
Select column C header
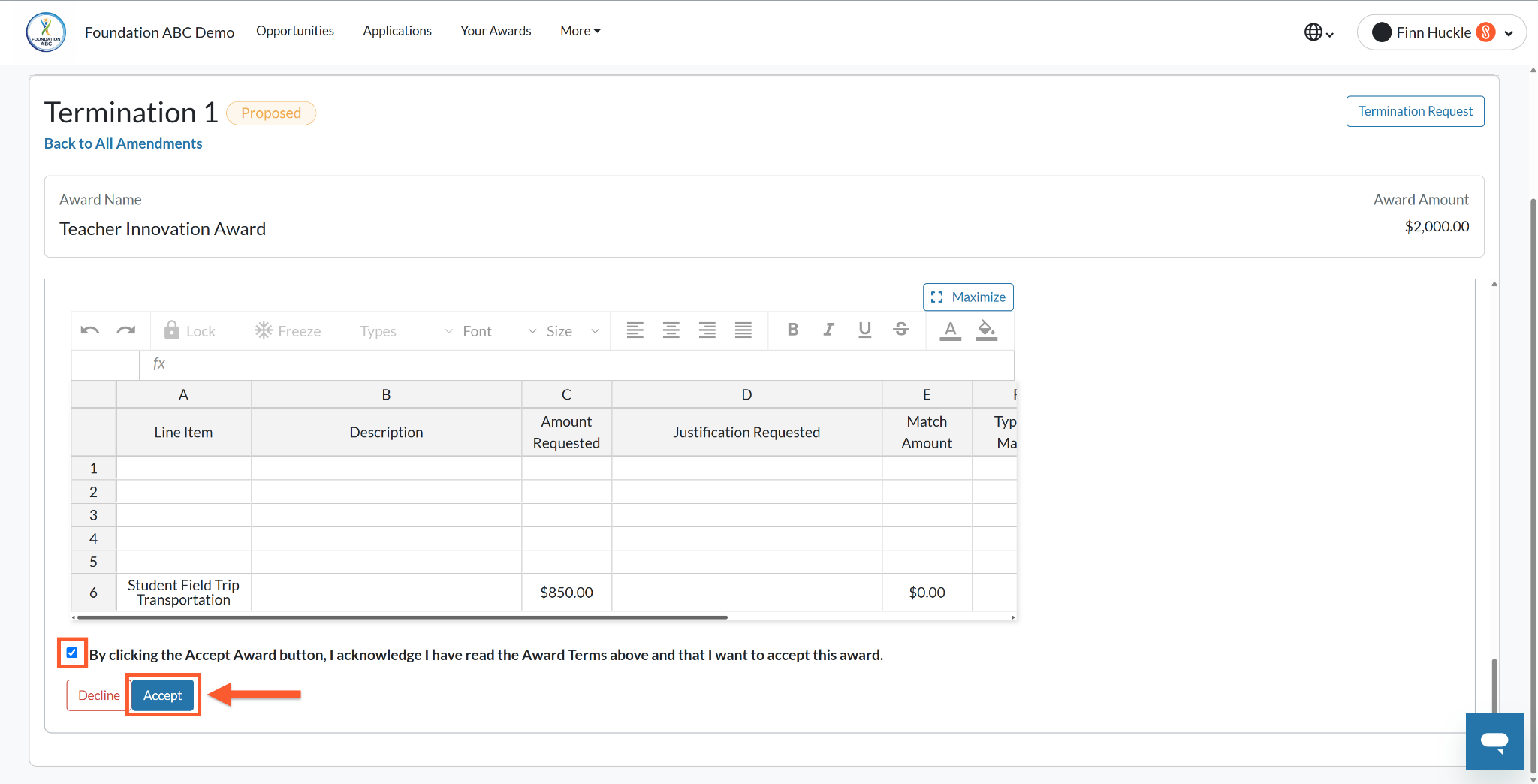(x=566, y=394)
